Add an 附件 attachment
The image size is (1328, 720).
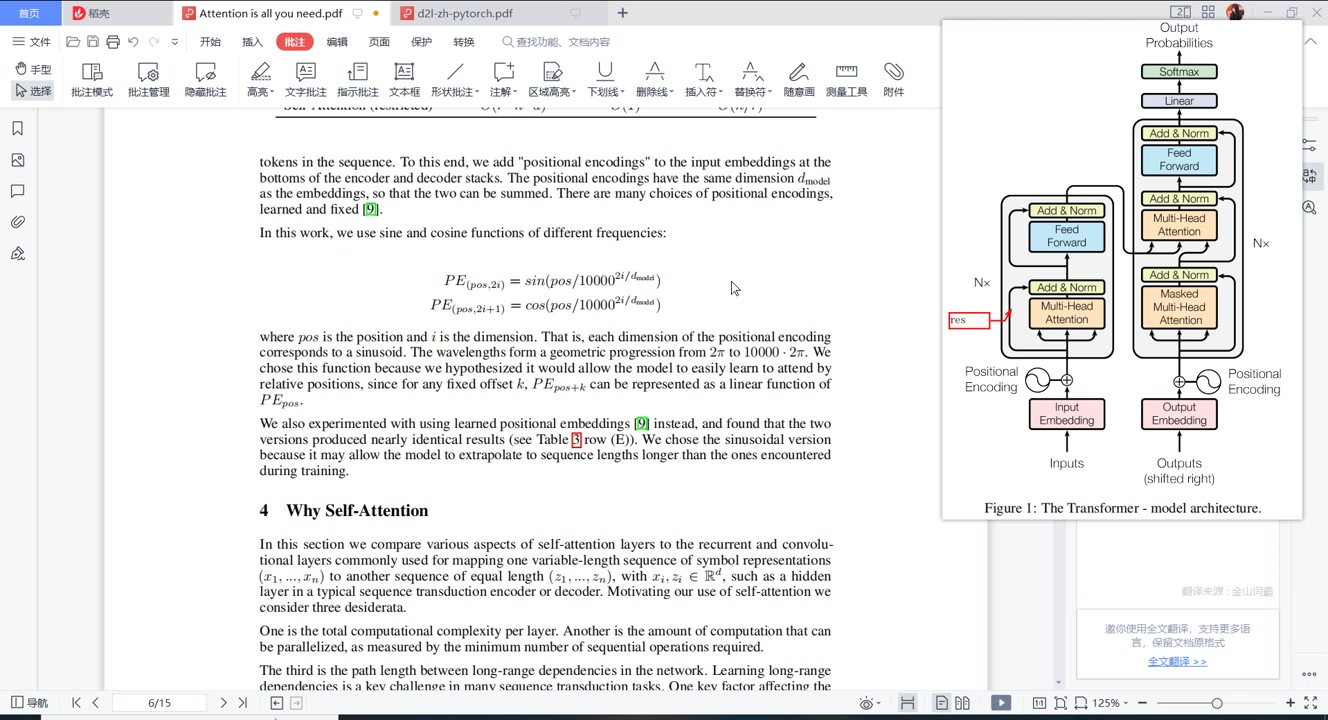(x=894, y=80)
